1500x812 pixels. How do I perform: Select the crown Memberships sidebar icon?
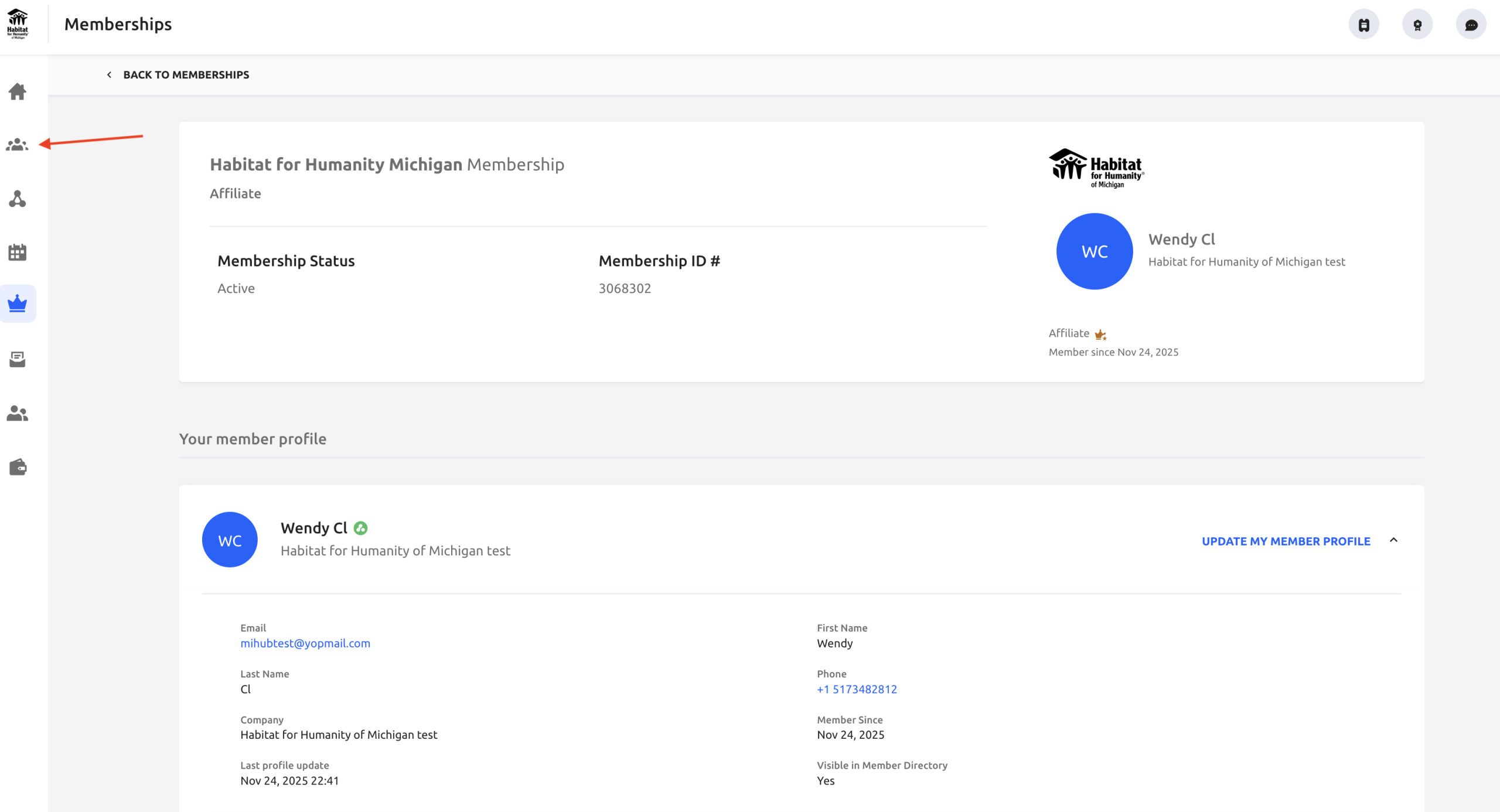[18, 303]
